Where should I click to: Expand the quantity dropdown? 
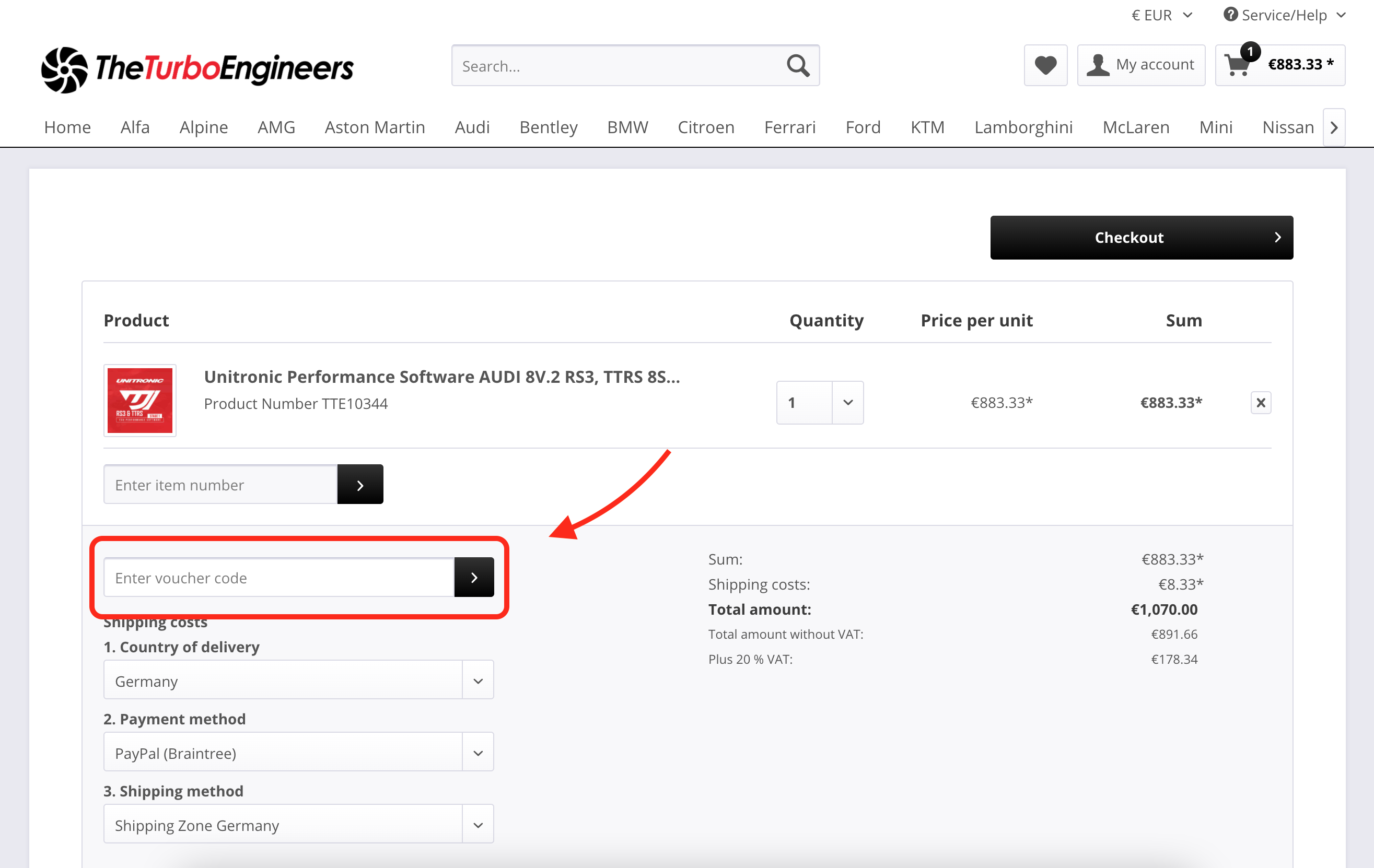[x=847, y=403]
